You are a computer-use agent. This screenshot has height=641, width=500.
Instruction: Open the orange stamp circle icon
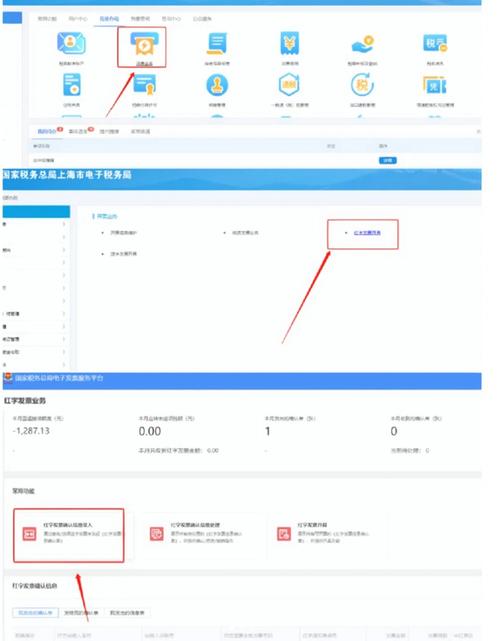(x=217, y=85)
